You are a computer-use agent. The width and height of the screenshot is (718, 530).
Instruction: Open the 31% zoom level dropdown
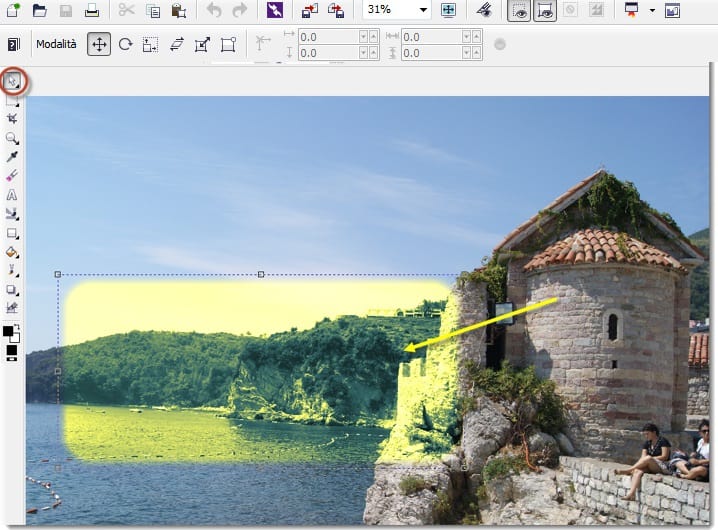tap(424, 11)
